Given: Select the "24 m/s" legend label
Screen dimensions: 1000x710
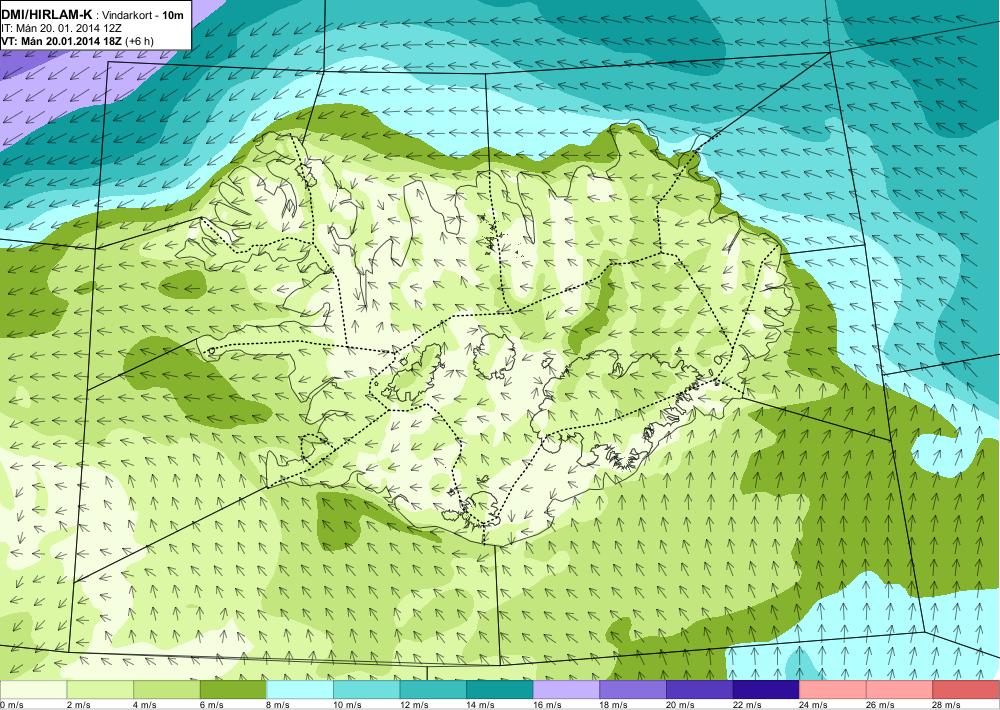Looking at the screenshot, I should pos(814,705).
